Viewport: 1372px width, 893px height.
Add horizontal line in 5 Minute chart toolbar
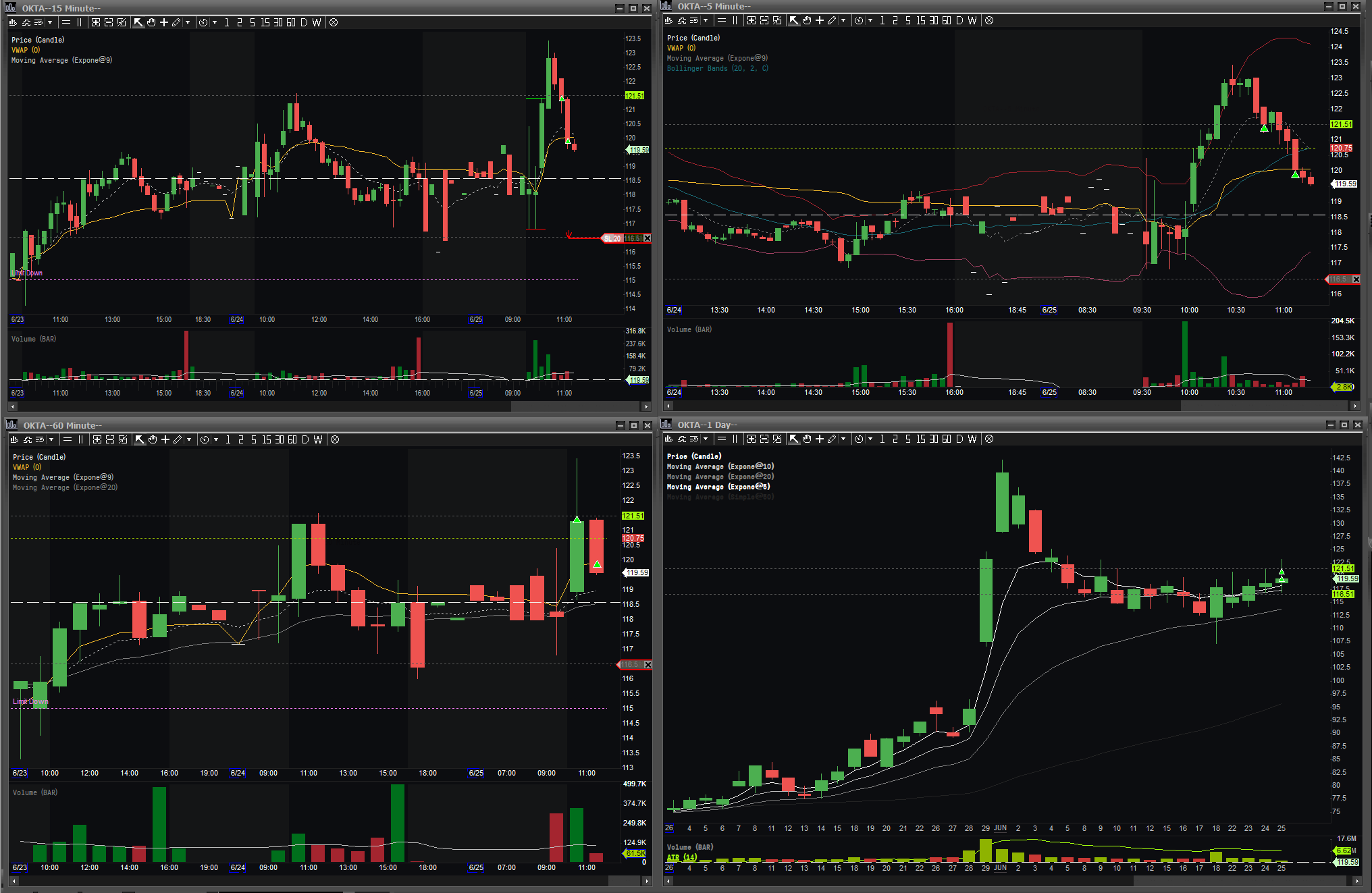click(x=721, y=20)
